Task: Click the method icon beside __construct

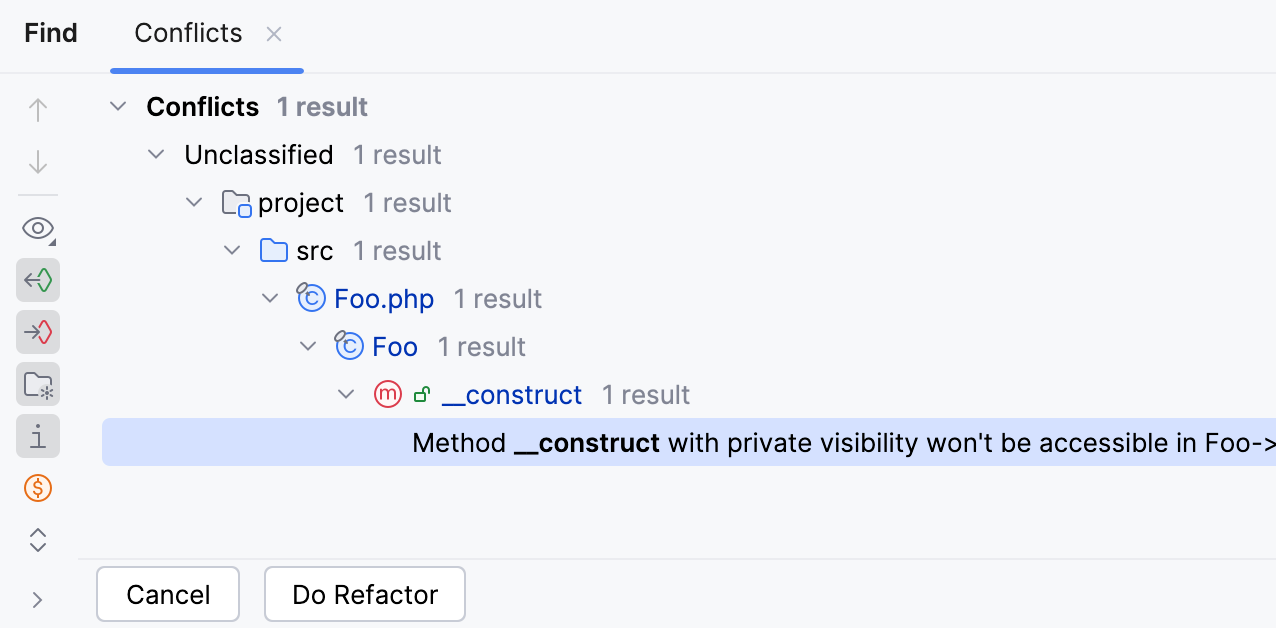Action: [388, 394]
